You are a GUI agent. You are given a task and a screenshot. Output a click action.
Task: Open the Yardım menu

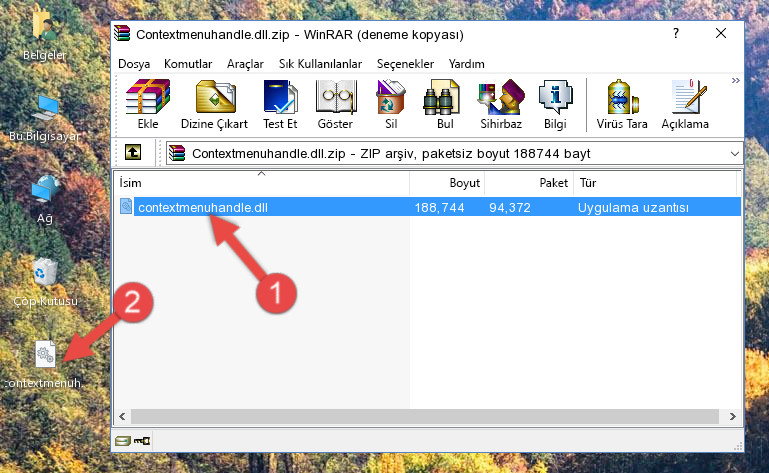click(466, 64)
